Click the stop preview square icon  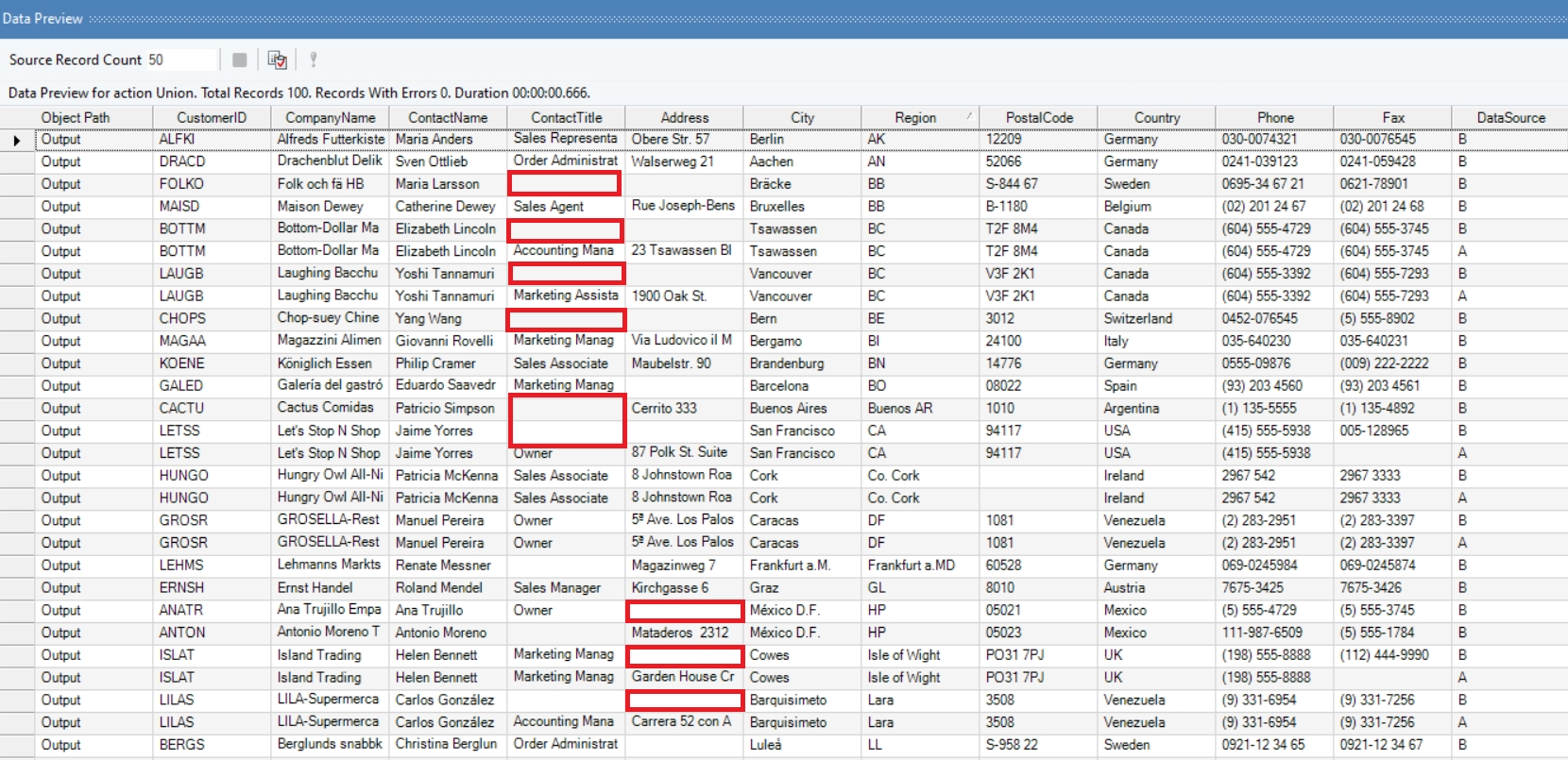point(240,60)
